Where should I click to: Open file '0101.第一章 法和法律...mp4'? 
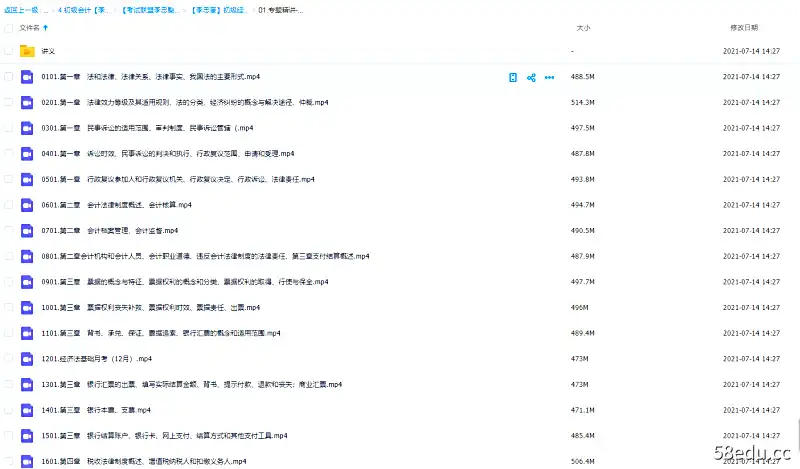point(151,77)
